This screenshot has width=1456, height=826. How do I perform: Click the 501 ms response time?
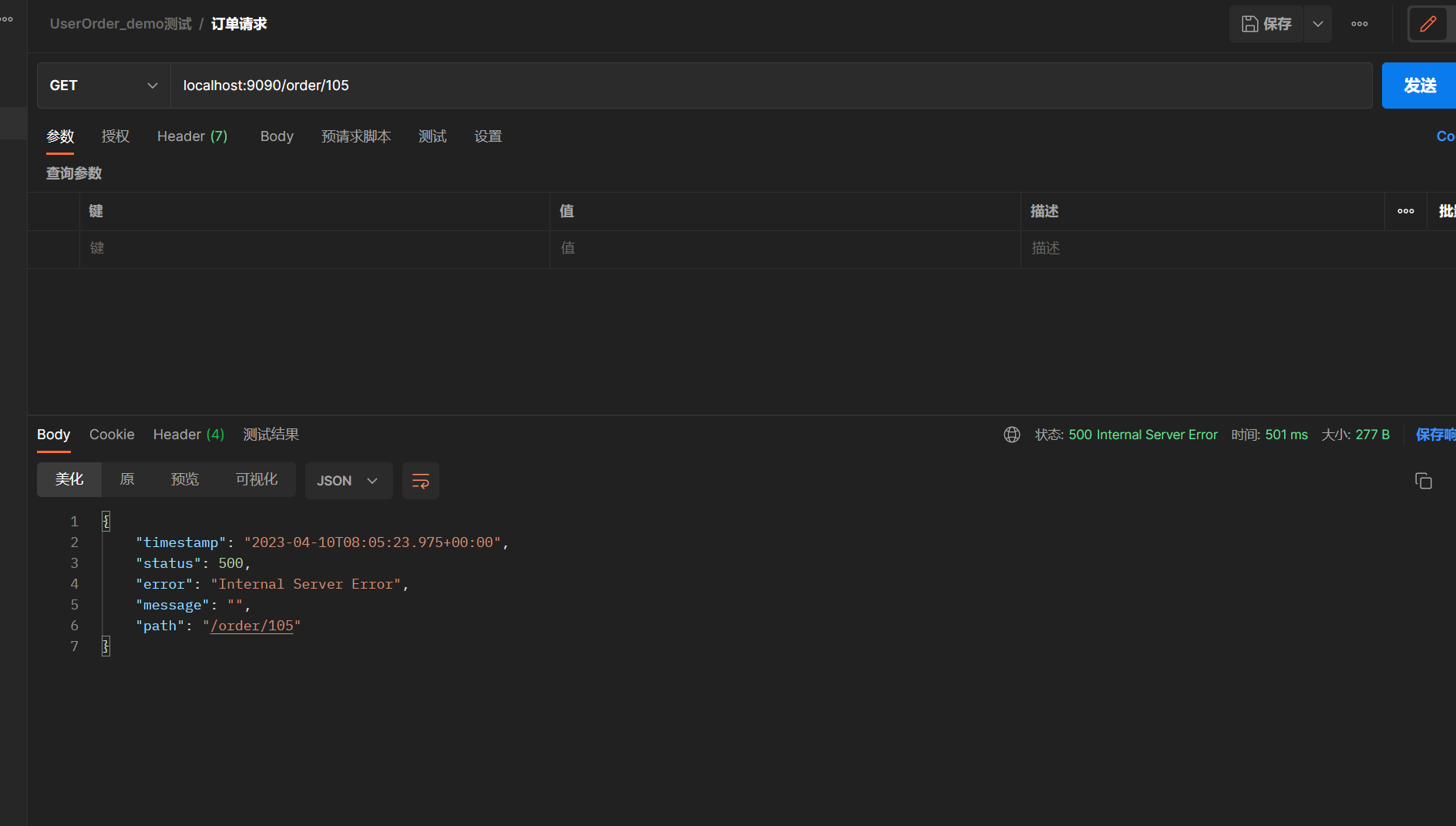1286,435
